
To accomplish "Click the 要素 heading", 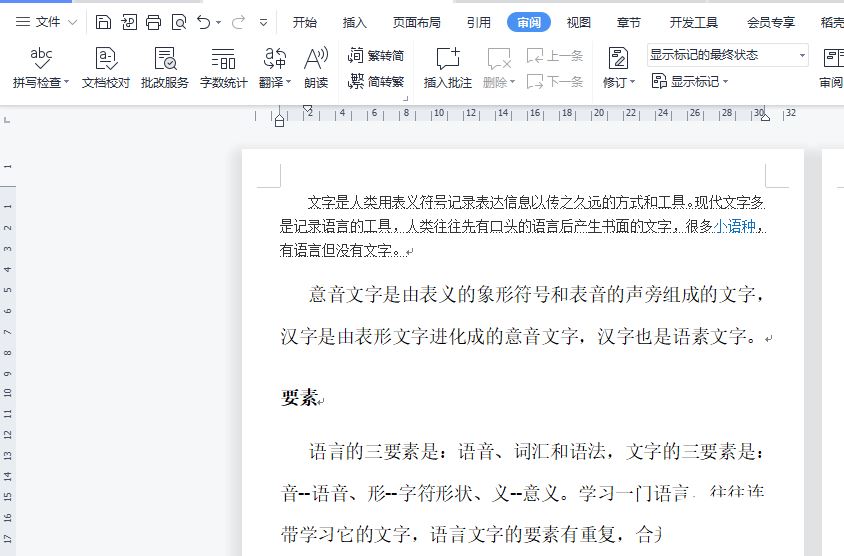I will (x=299, y=398).
